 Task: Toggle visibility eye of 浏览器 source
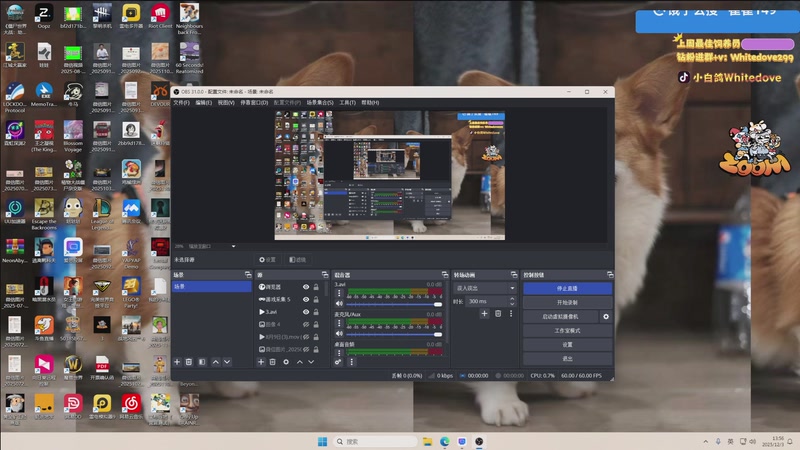pos(306,287)
